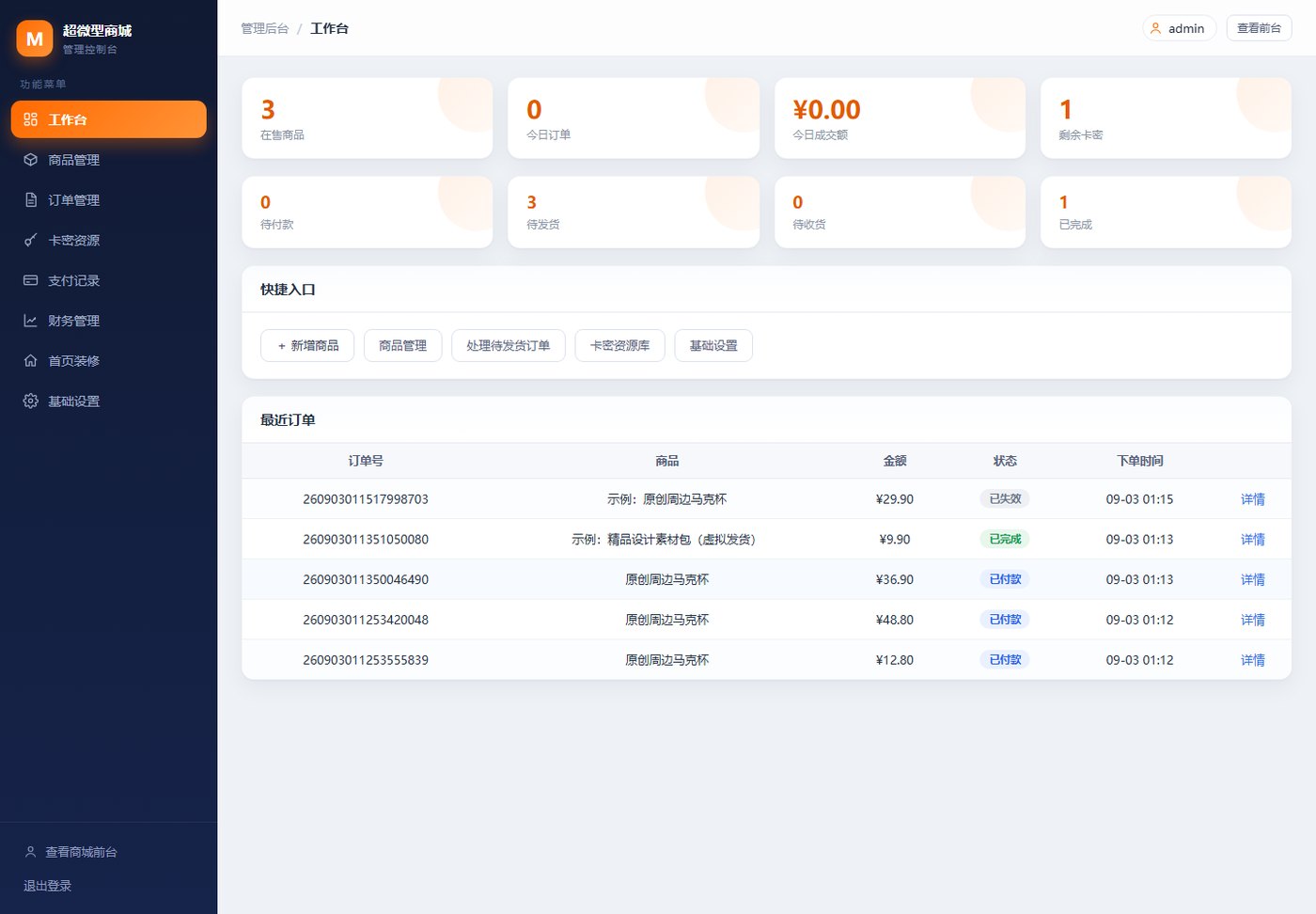Screen dimensions: 1316x914
Task: Click the 查看前台 button in header
Action: 1260,28
